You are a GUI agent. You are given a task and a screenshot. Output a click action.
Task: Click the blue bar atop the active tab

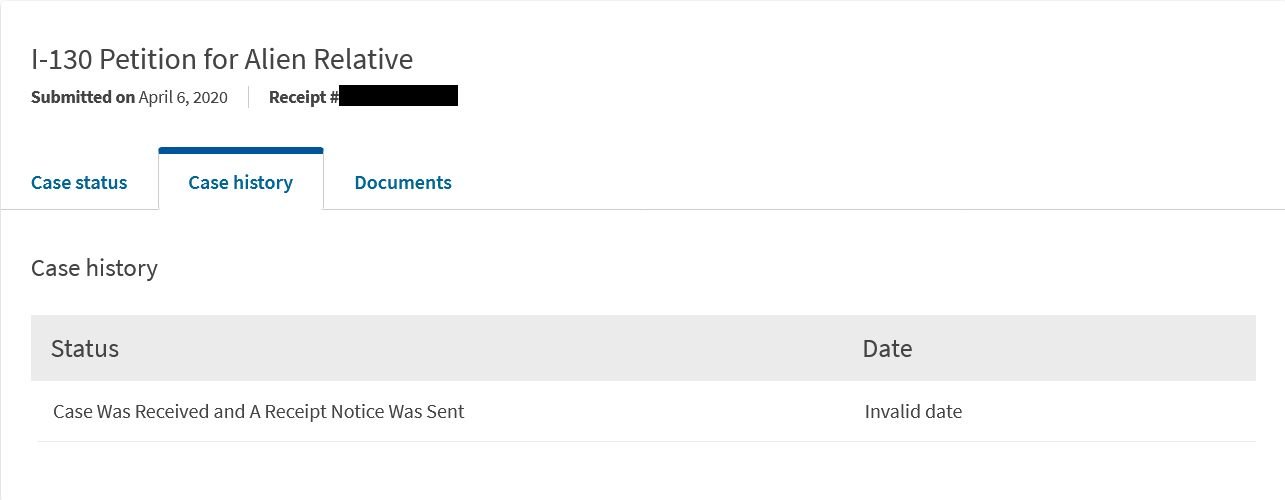[x=240, y=150]
